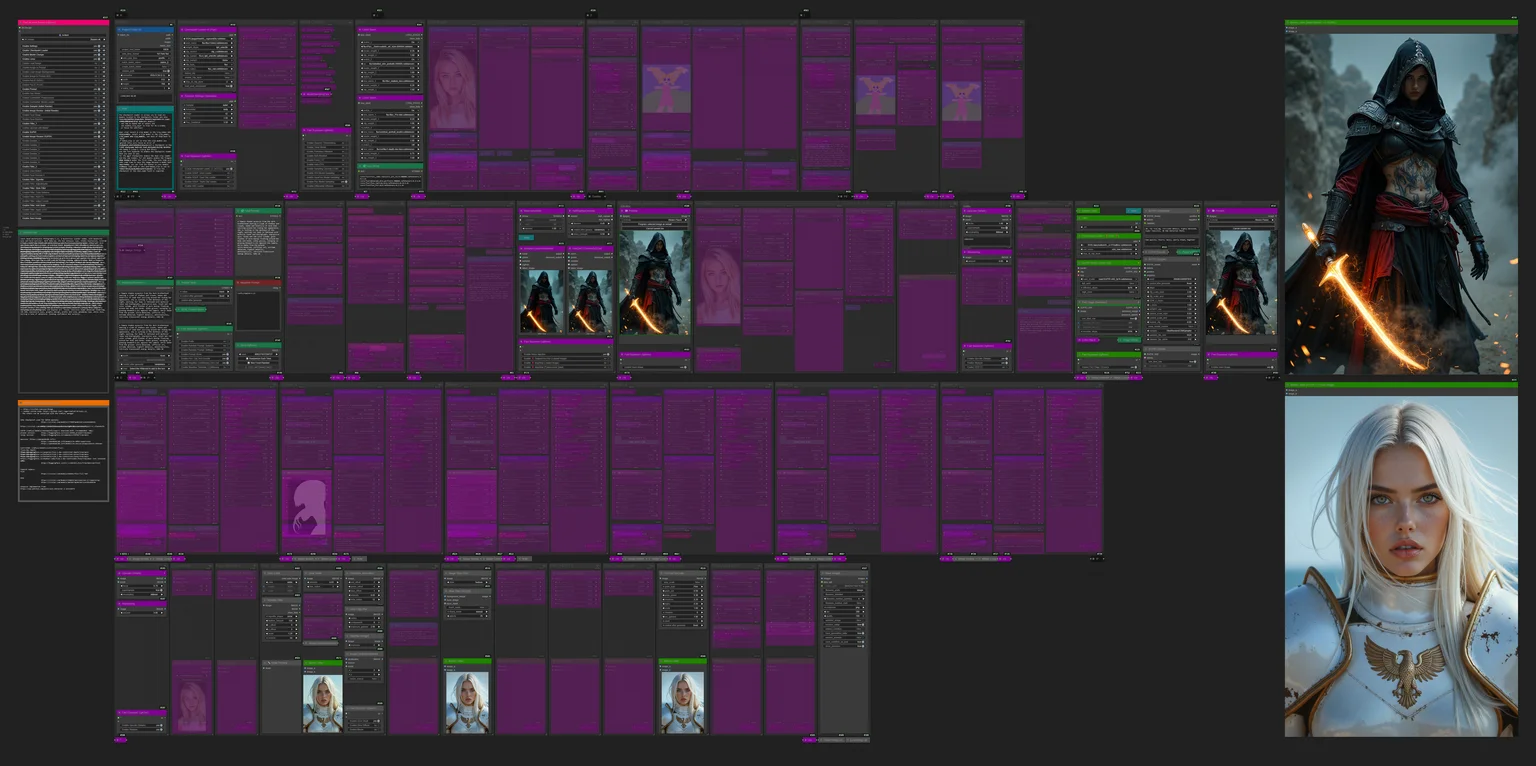Image resolution: width=1536 pixels, height=766 pixels.
Task: Open the large hooded warrior output image
Action: 1401,204
